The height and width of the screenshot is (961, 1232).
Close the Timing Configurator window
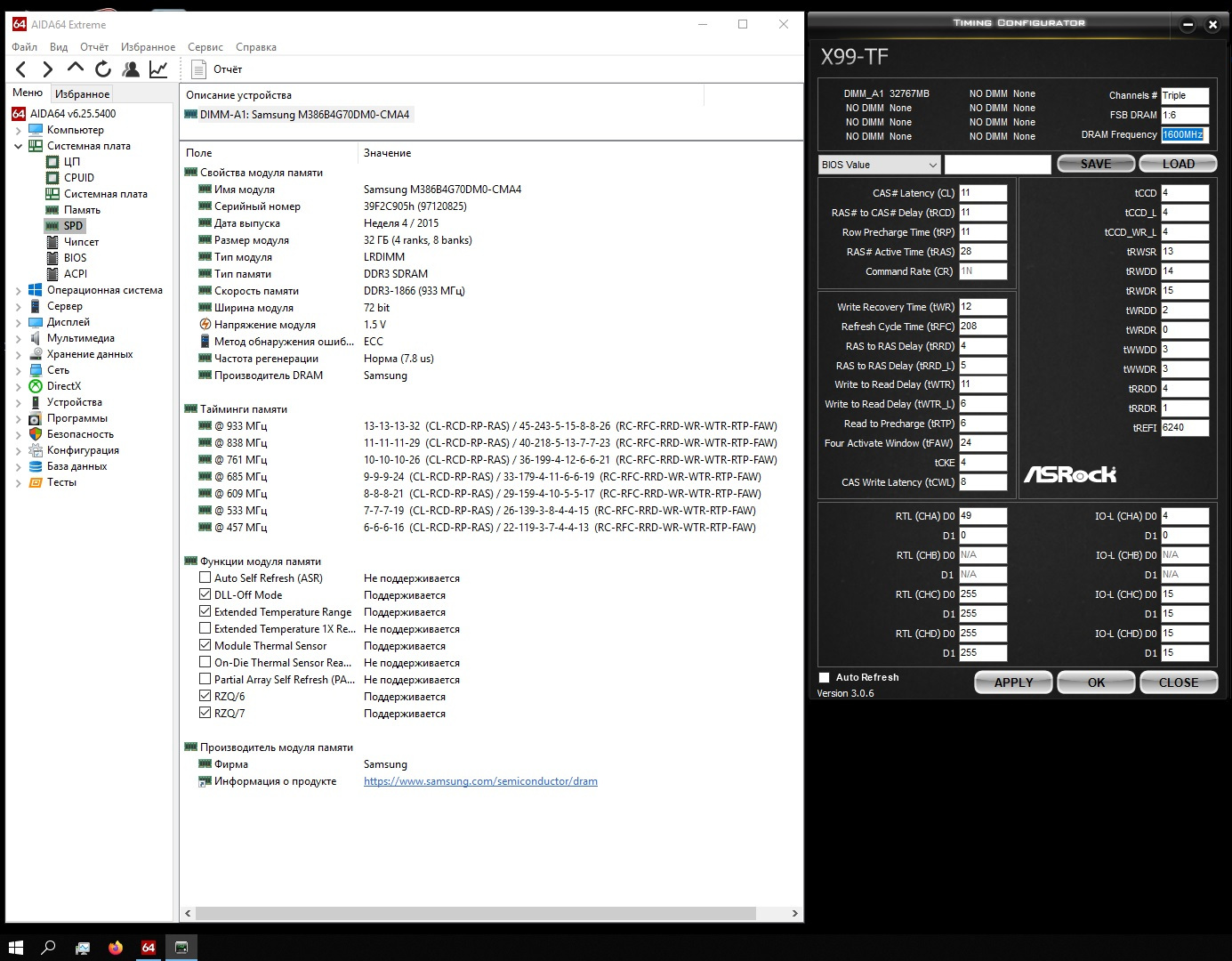point(1212,25)
